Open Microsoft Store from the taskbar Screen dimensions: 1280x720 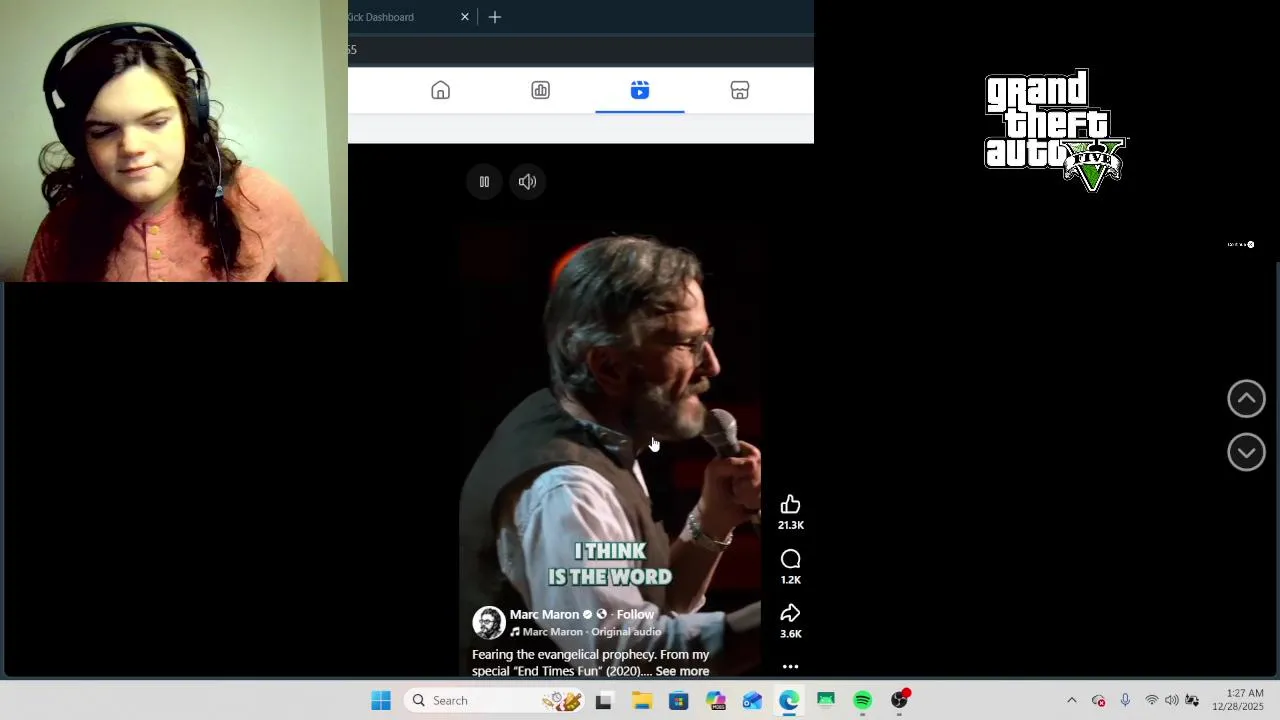(678, 701)
